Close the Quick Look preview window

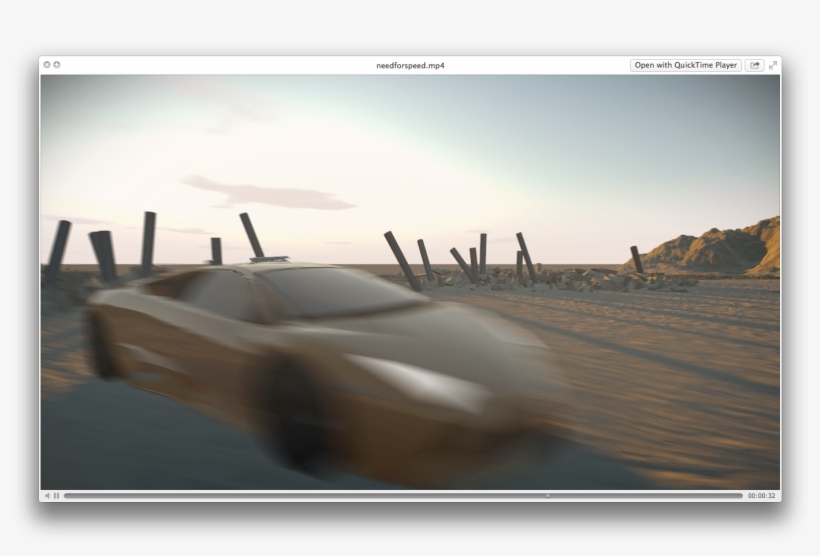(47, 64)
